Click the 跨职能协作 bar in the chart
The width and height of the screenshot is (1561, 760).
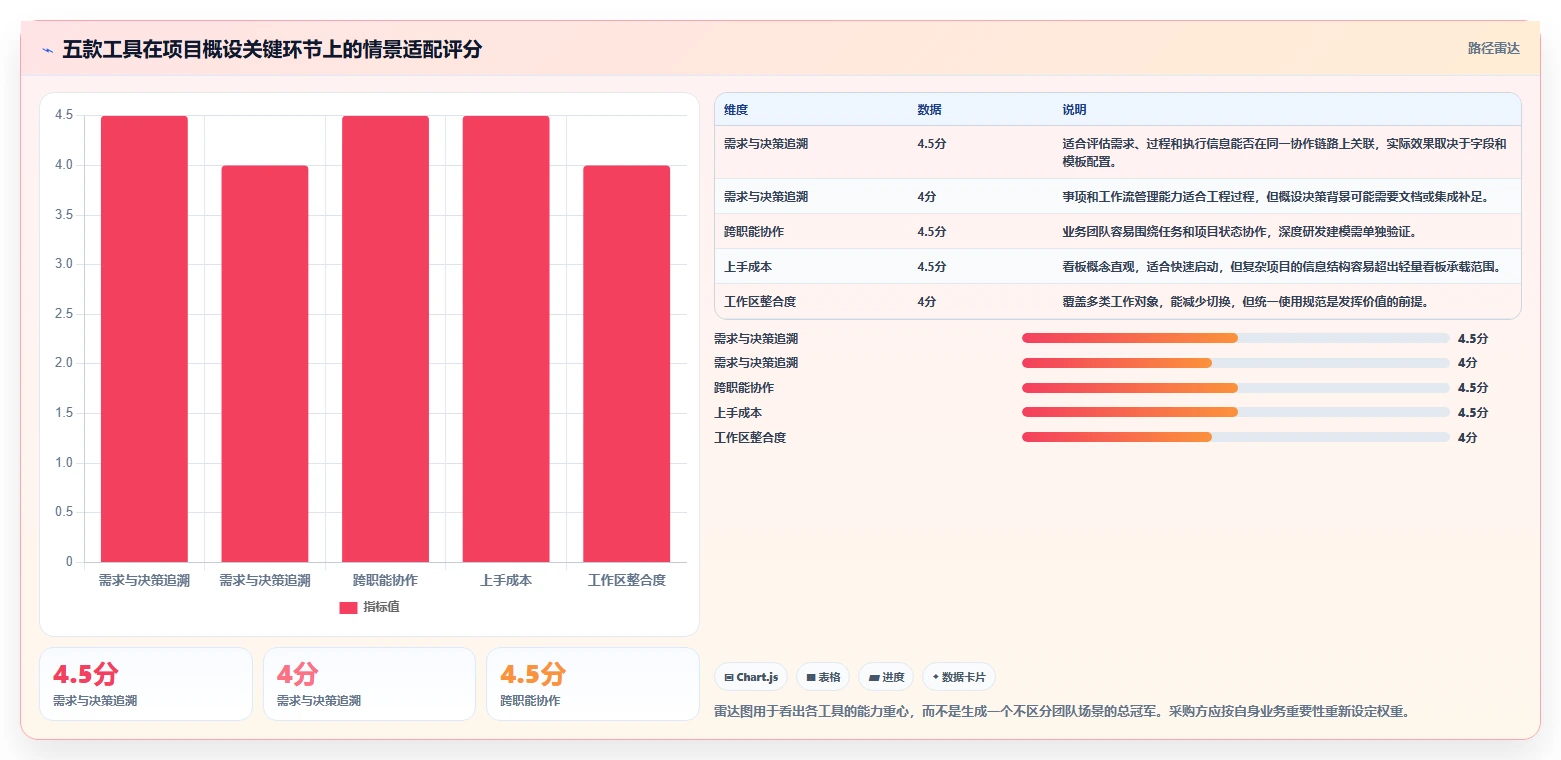pyautogui.click(x=385, y=339)
